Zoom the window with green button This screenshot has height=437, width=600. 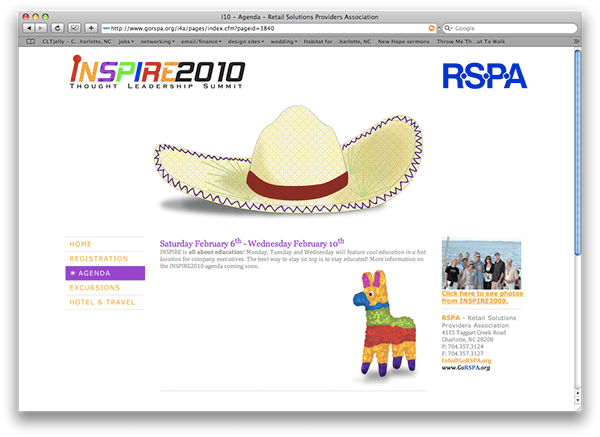[x=45, y=16]
